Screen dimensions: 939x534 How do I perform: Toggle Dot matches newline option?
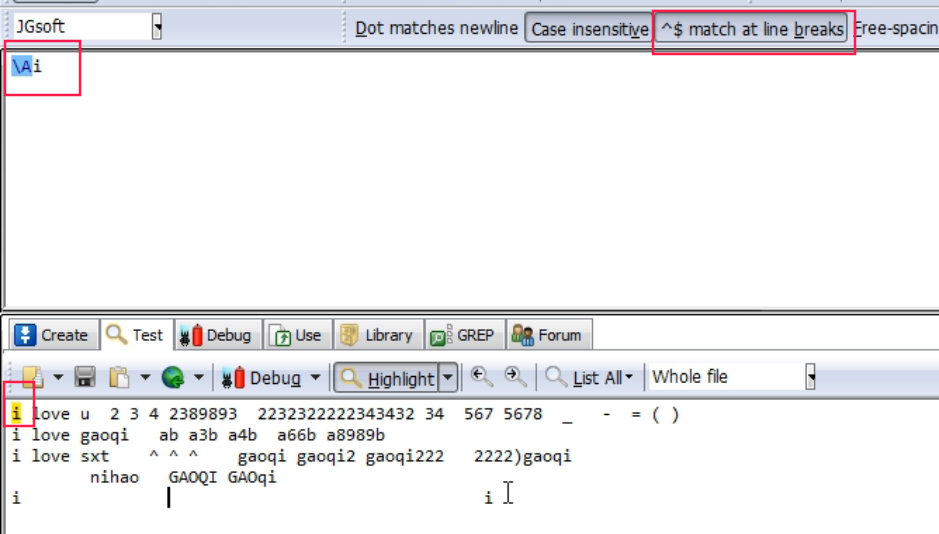click(x=437, y=28)
